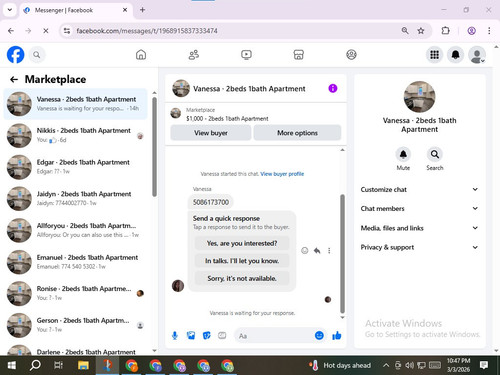Show hidden system tray icons chevron

click(x=386, y=365)
